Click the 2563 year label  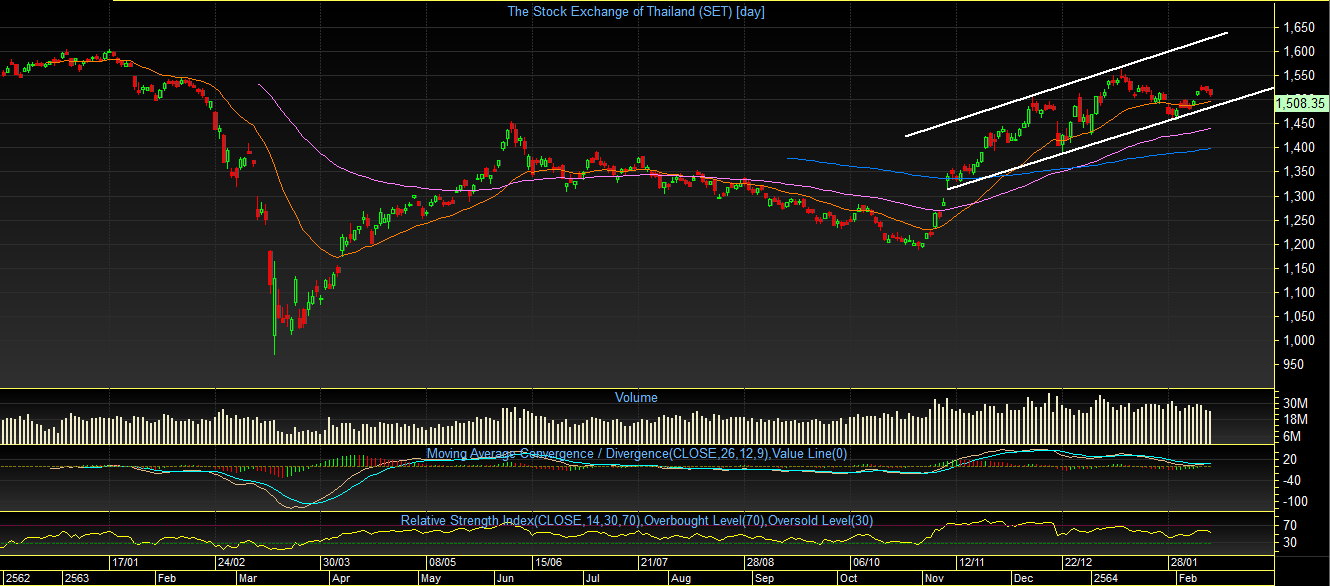[x=78, y=578]
